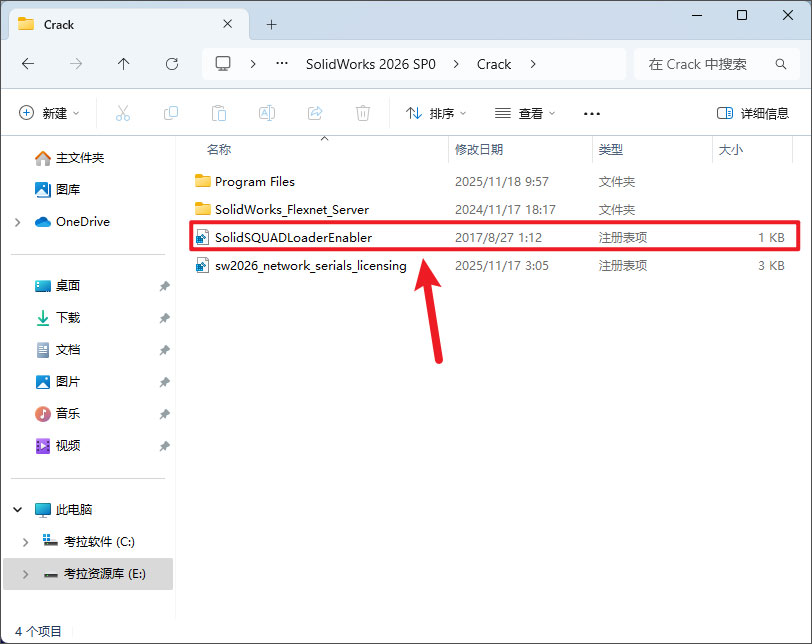The height and width of the screenshot is (644, 812).
Task: Click the Paste clipboard icon
Action: pos(219,114)
